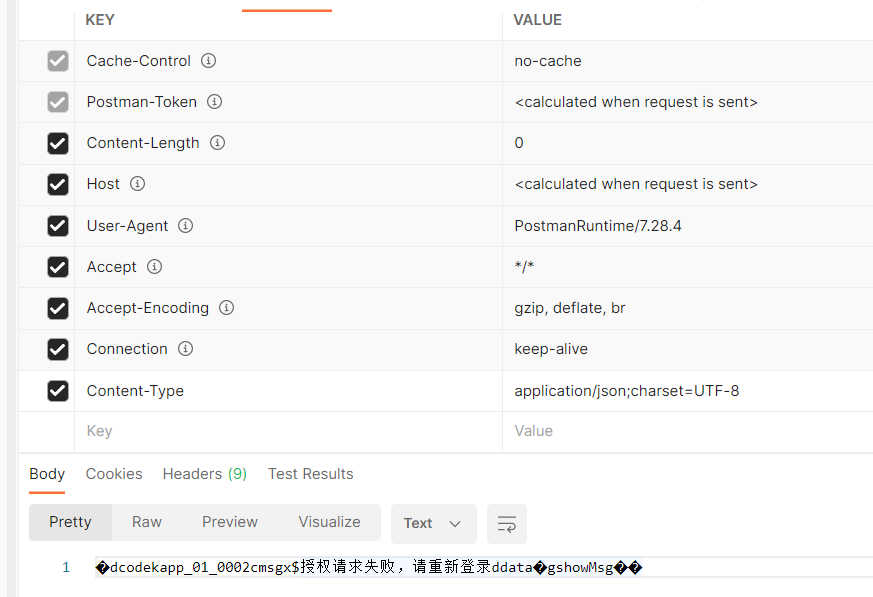
Task: Show info for Accept header
Action: [x=154, y=267]
